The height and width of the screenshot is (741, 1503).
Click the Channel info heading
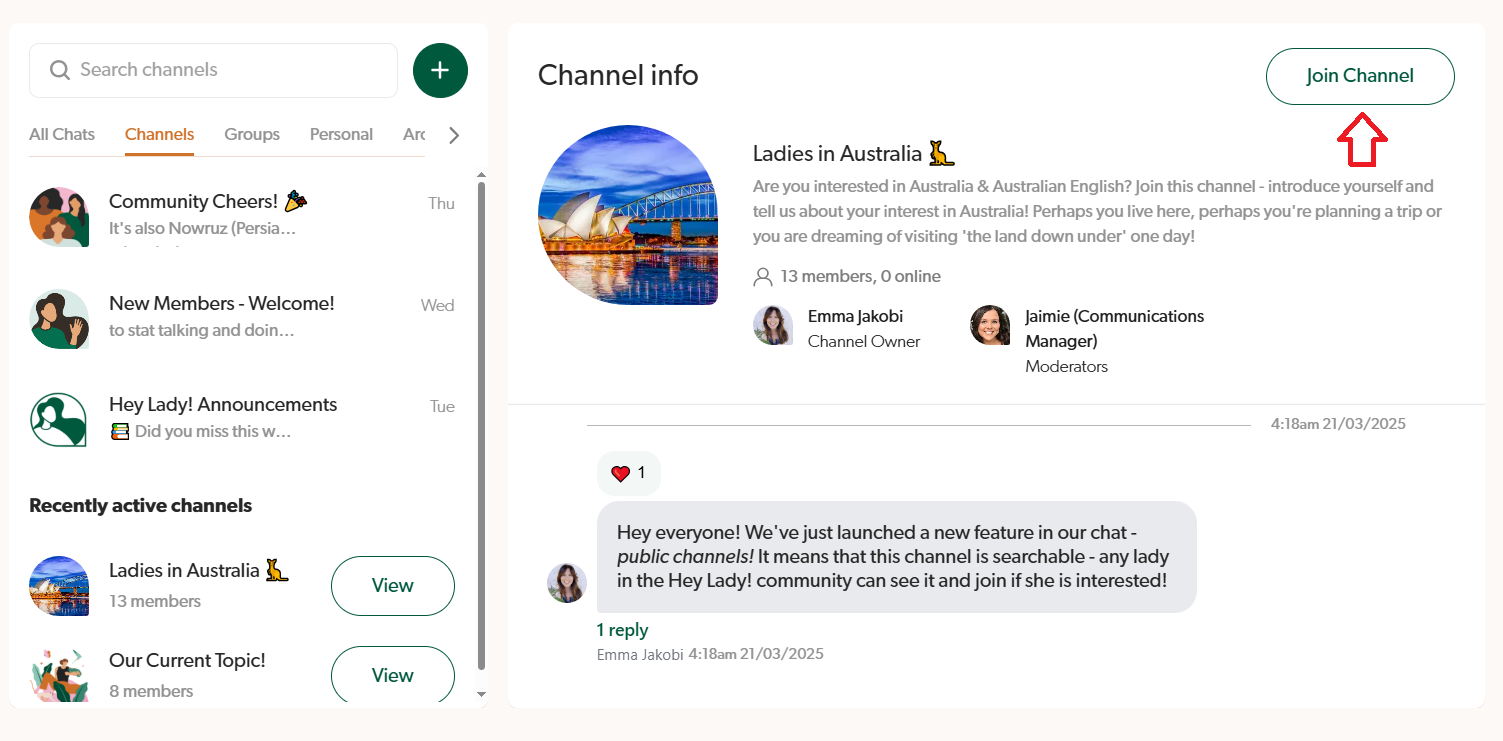618,75
